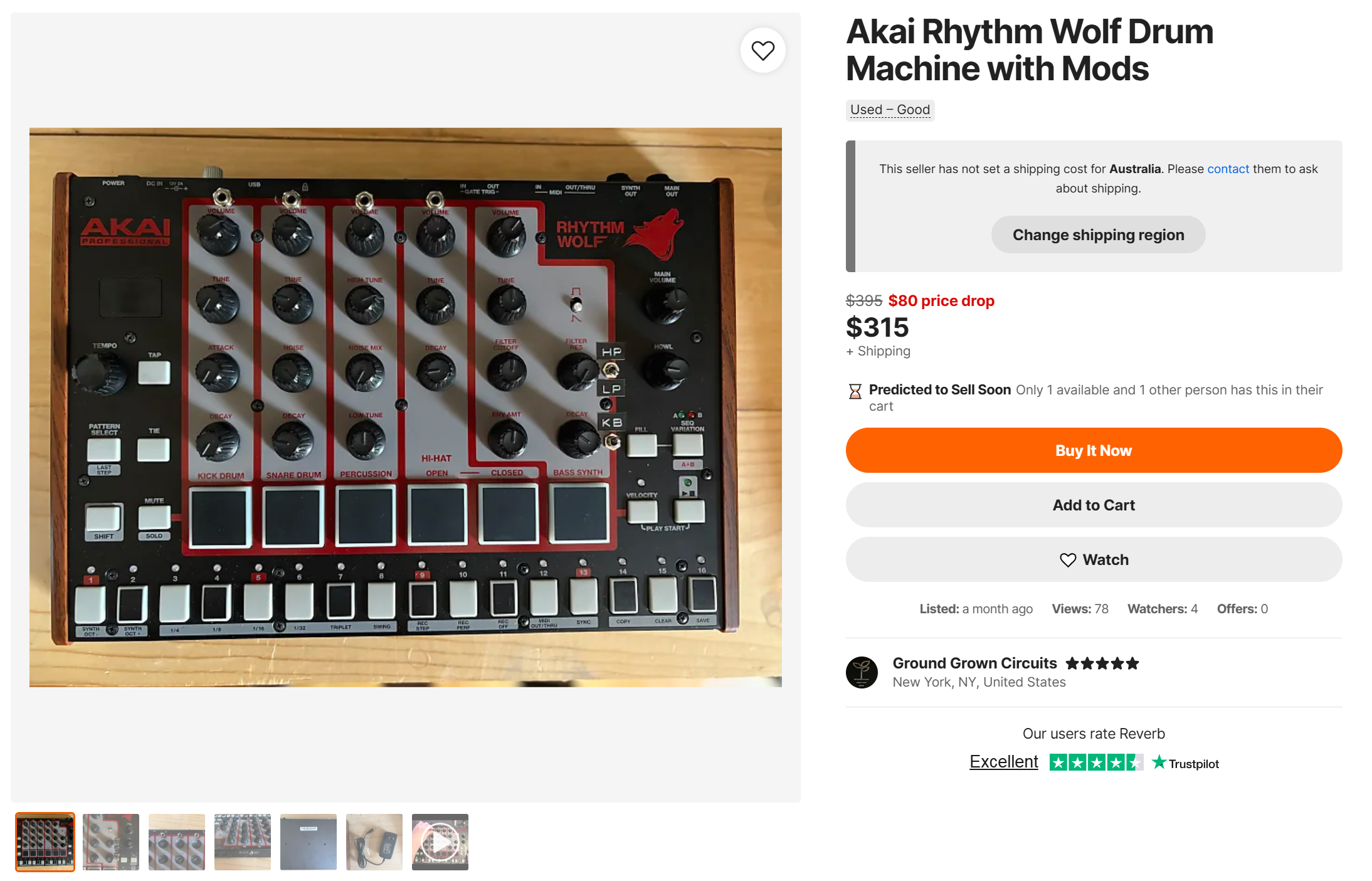Image resolution: width=1372 pixels, height=881 pixels.
Task: Enlarge the main Rhythm Wolf product photo
Action: pos(405,407)
